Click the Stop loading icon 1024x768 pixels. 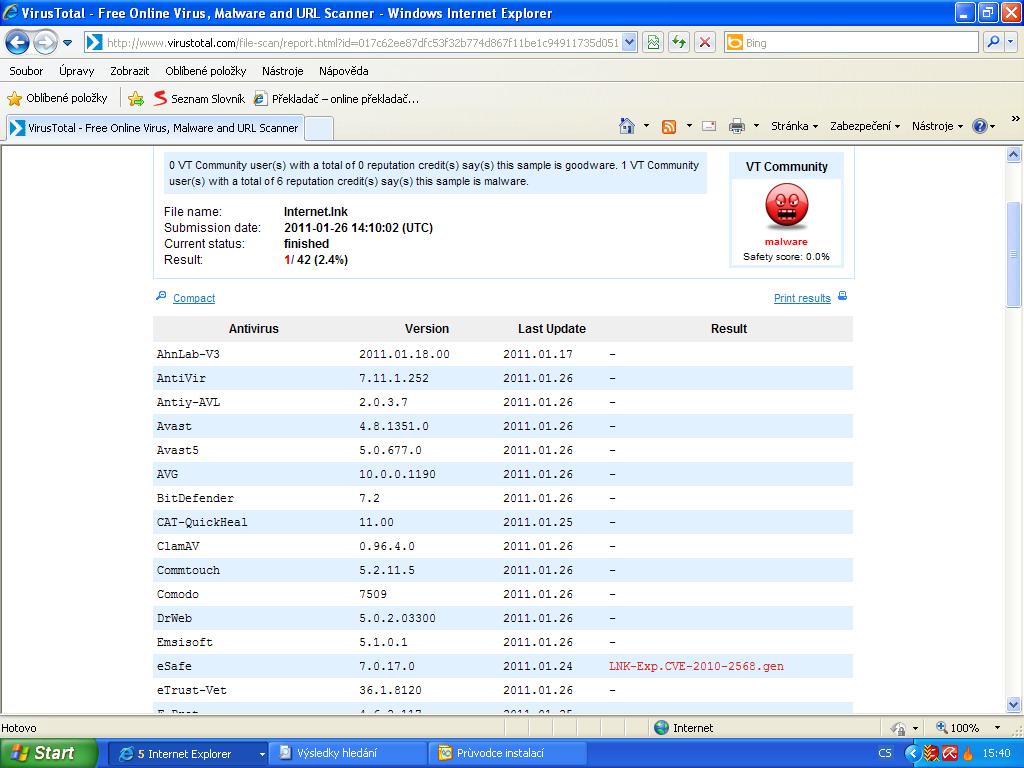coord(705,42)
